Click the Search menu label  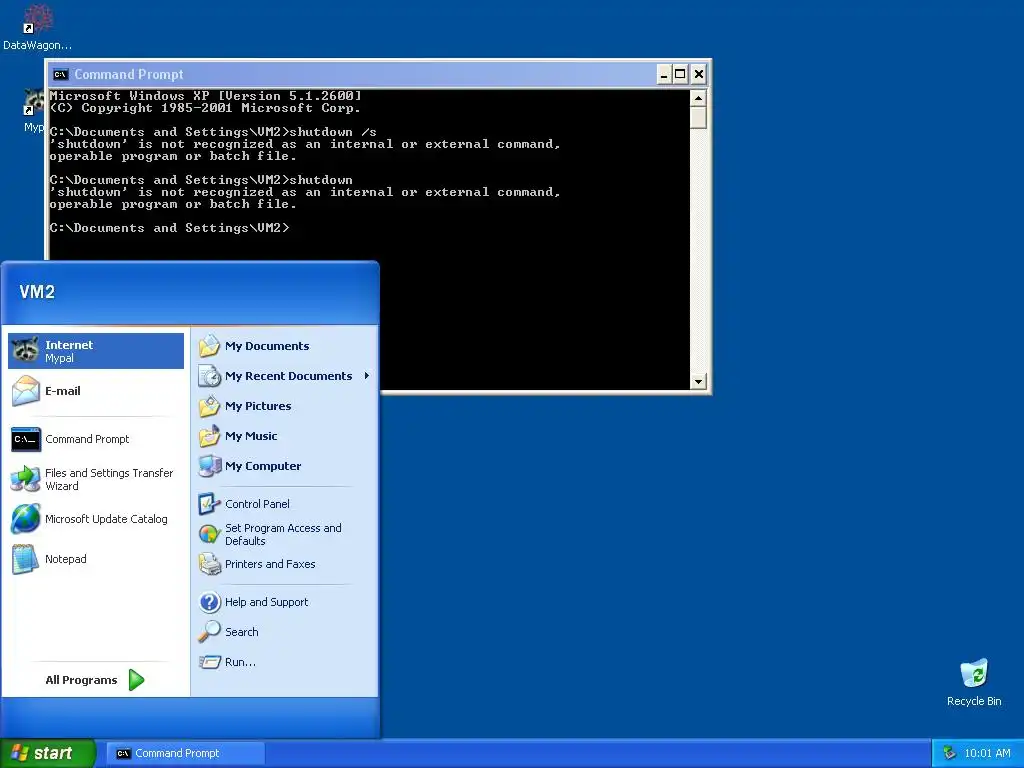pos(241,632)
